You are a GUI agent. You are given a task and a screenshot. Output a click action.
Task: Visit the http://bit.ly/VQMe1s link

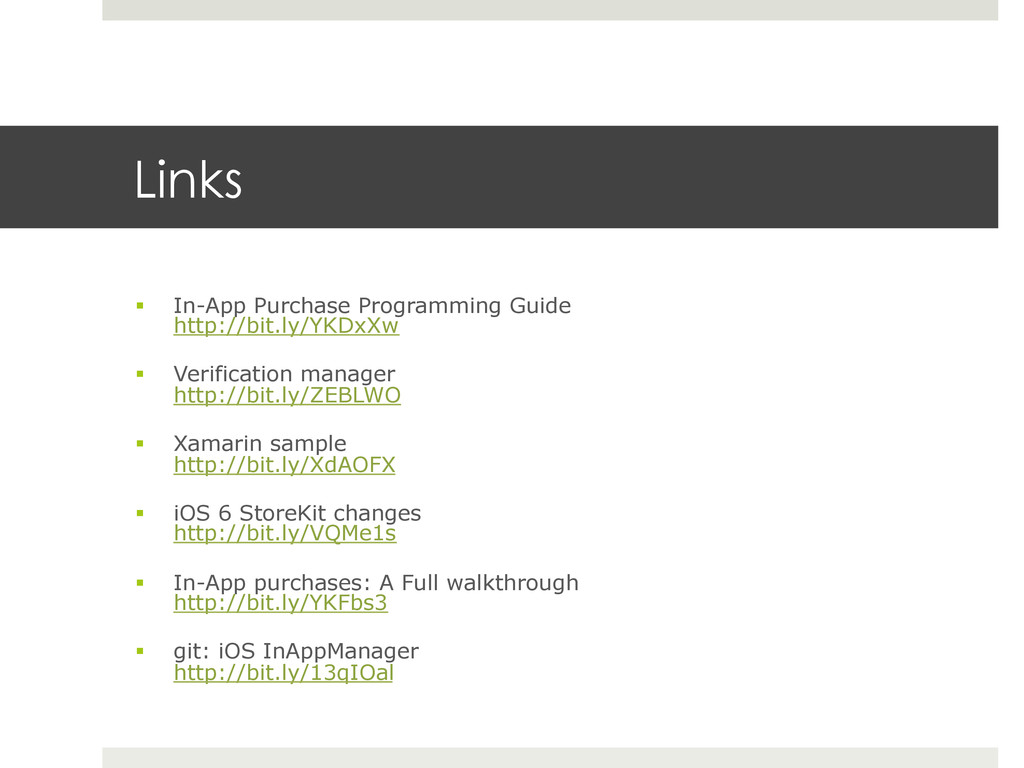point(285,534)
